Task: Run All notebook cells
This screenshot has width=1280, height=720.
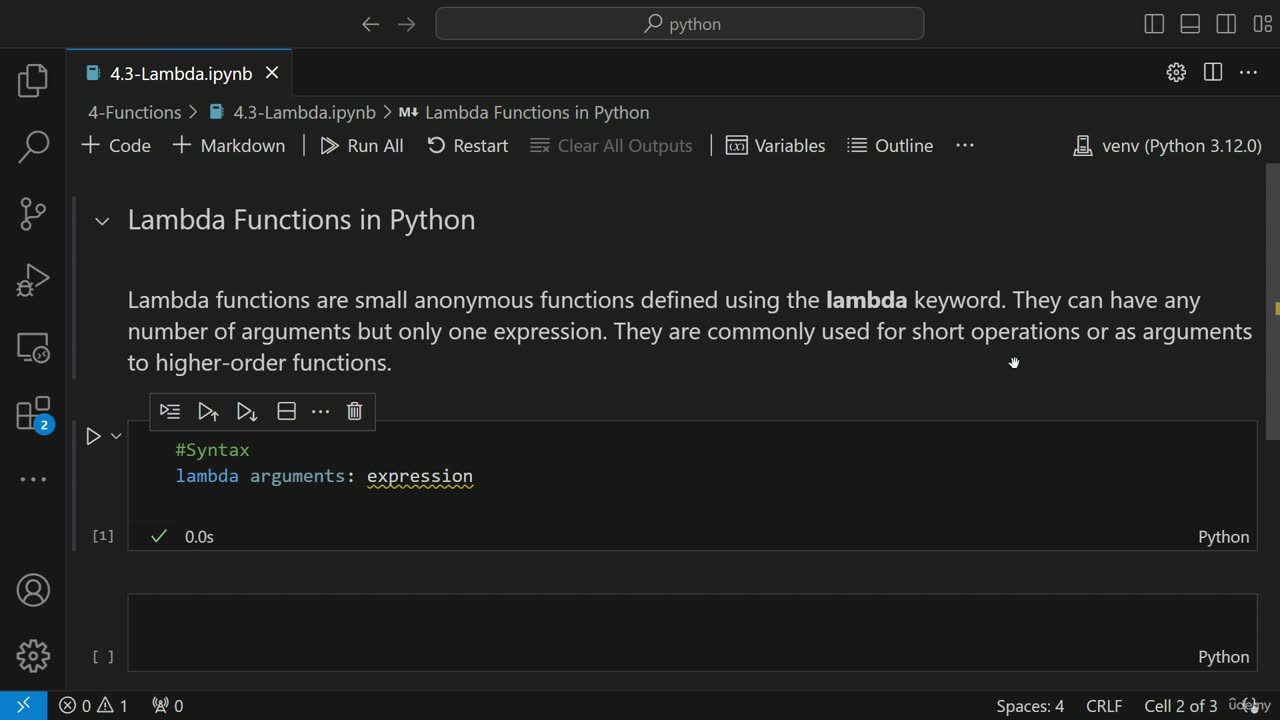Action: (362, 145)
